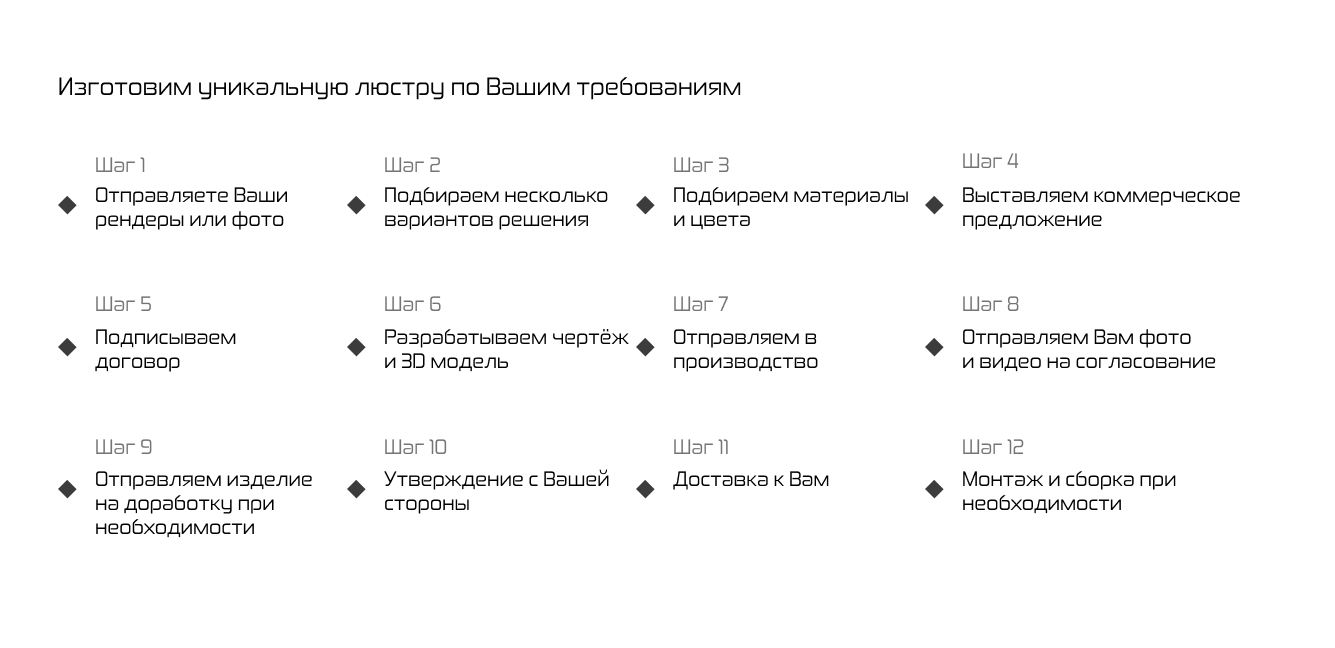
Task: Click 'Доставка к Вам' step text
Action: click(x=751, y=479)
